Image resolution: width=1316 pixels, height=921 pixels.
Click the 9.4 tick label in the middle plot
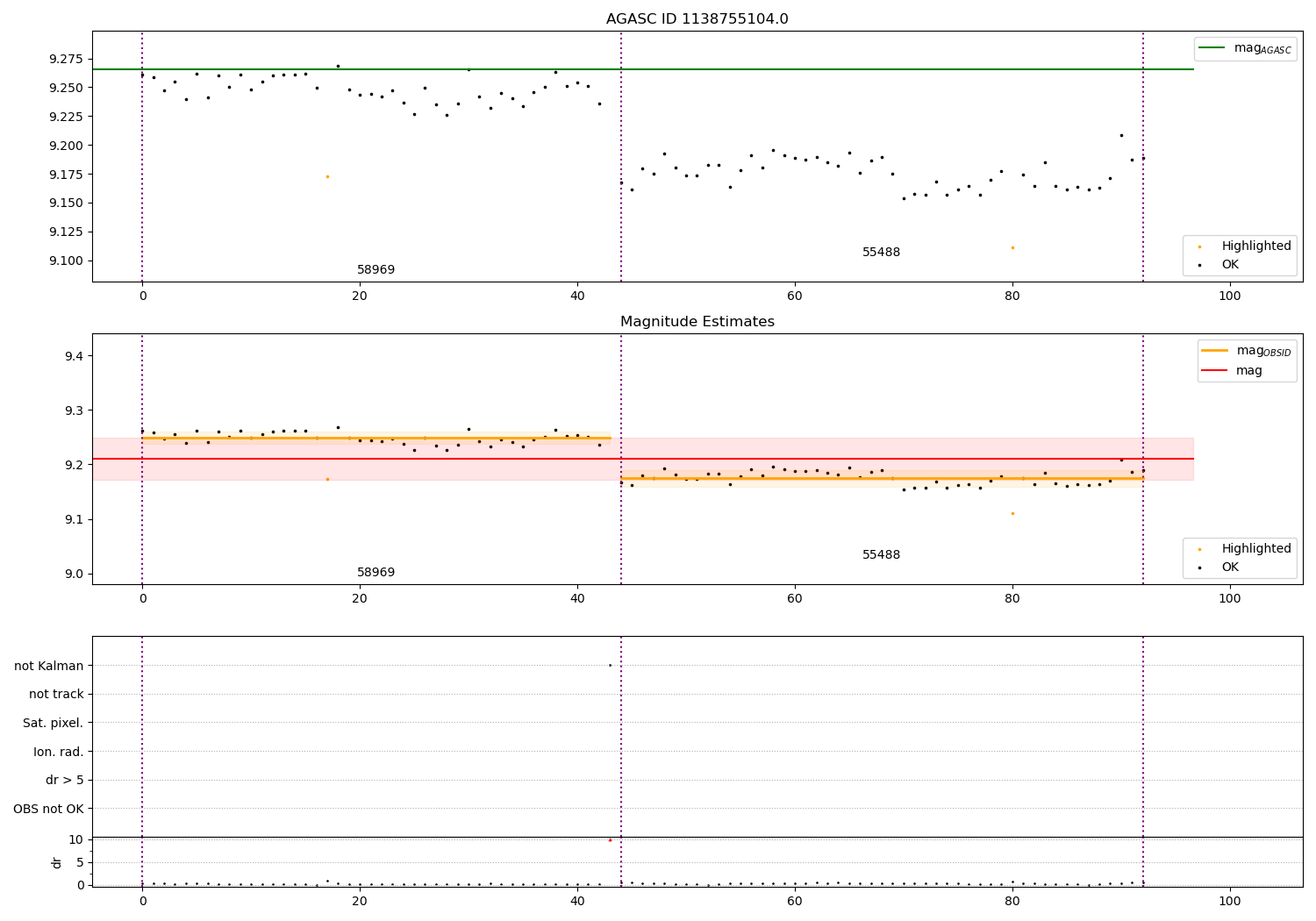tap(74, 356)
